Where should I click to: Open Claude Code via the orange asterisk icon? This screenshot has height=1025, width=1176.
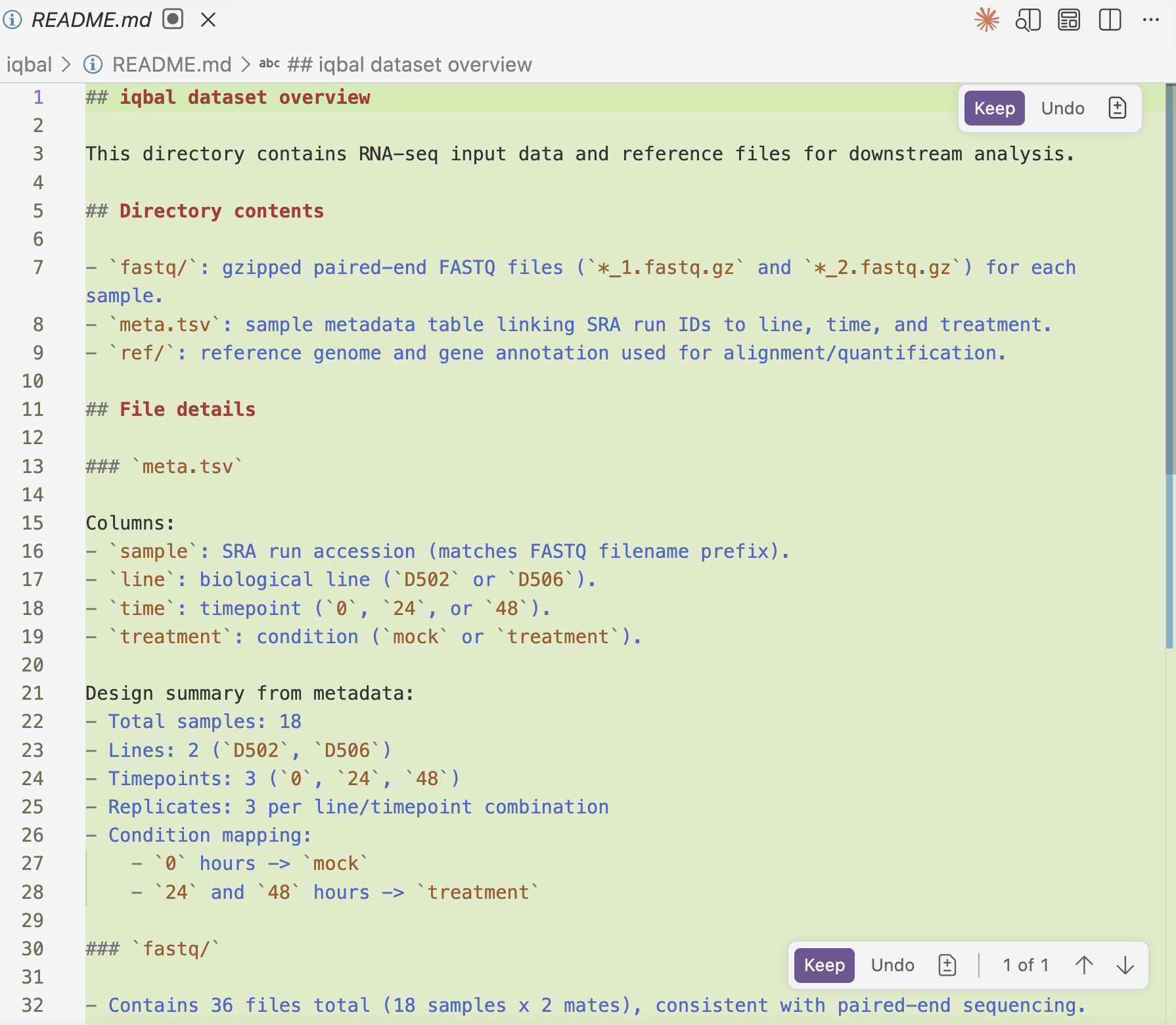pos(986,20)
